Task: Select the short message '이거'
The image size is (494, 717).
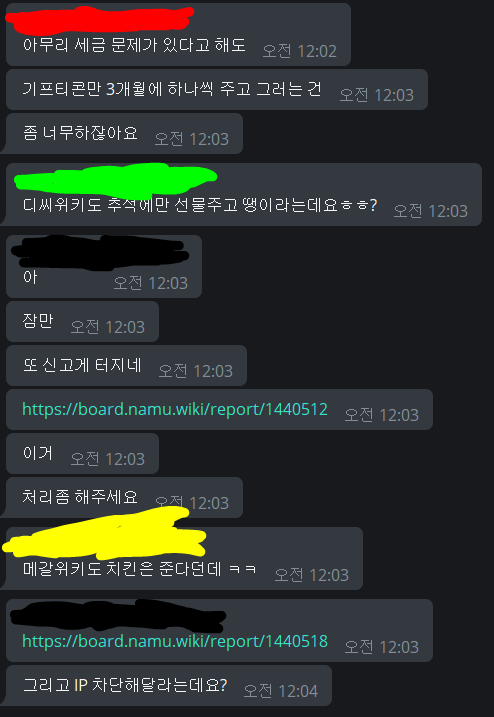Action: point(38,453)
